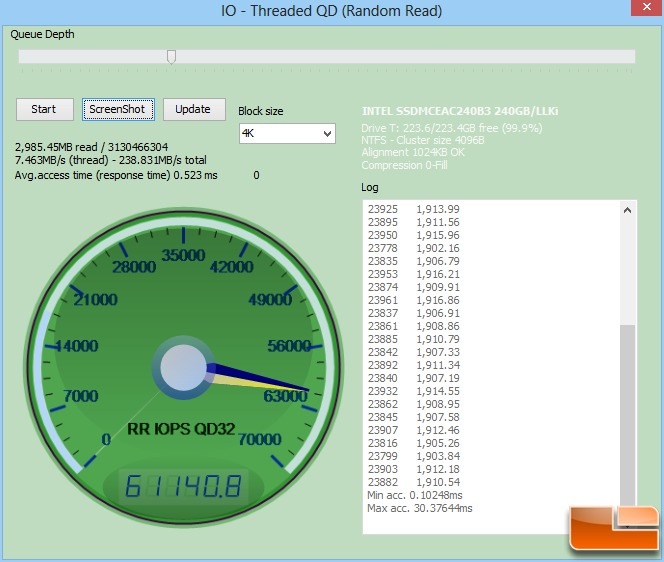The width and height of the screenshot is (664, 562).
Task: Select log row 23778 1,902.16
Action: 413,248
